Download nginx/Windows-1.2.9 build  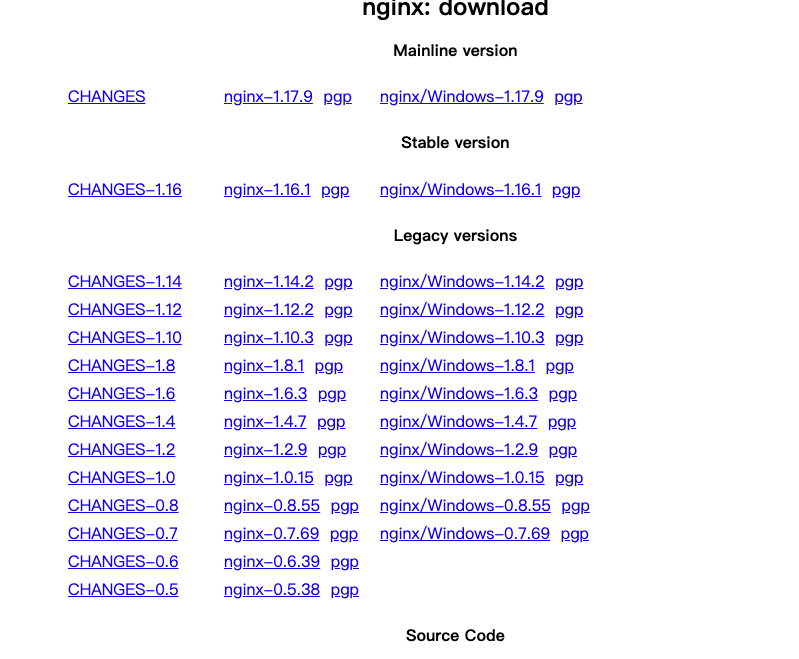coord(459,450)
